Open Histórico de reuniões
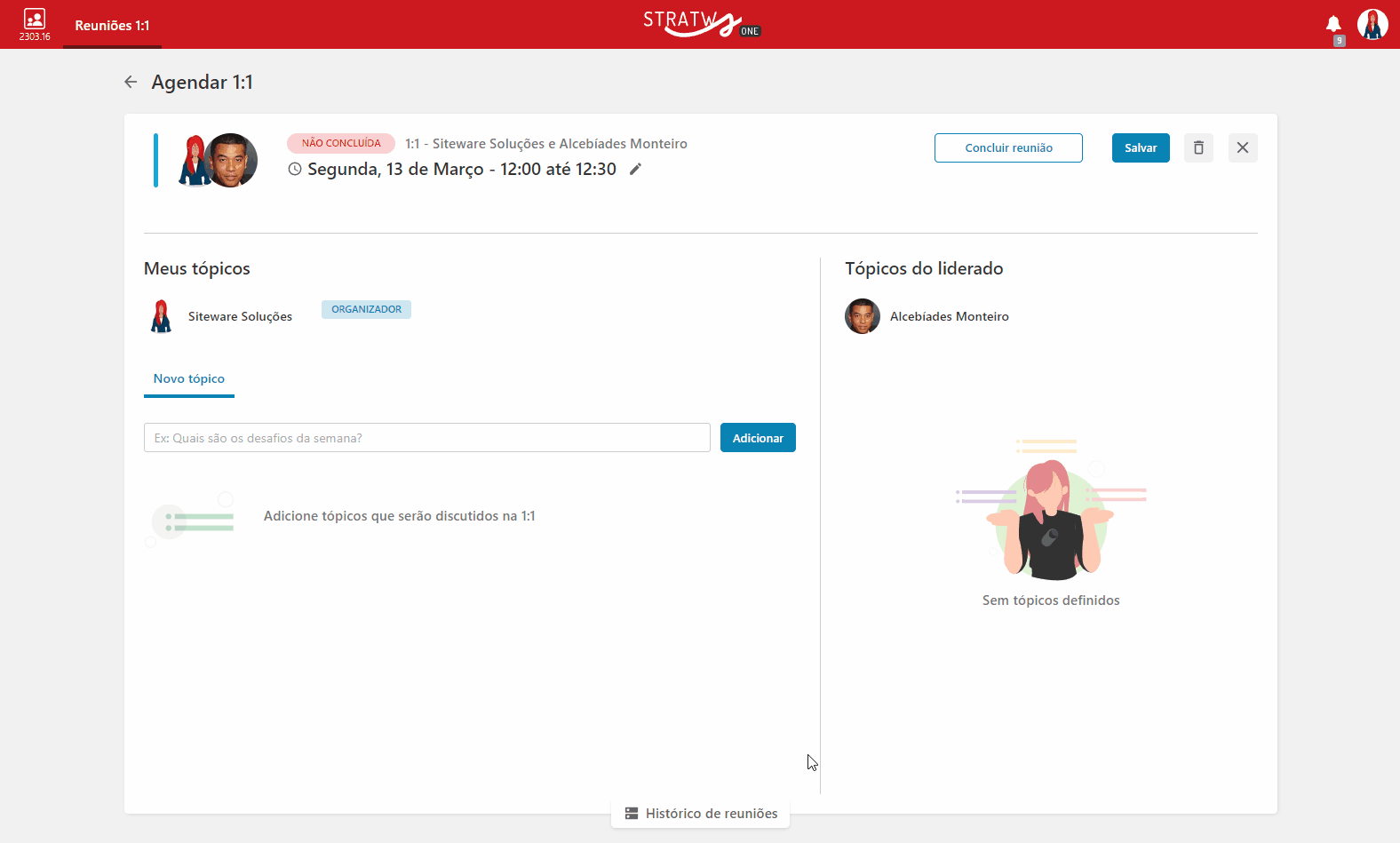The image size is (1400, 843). point(700,814)
